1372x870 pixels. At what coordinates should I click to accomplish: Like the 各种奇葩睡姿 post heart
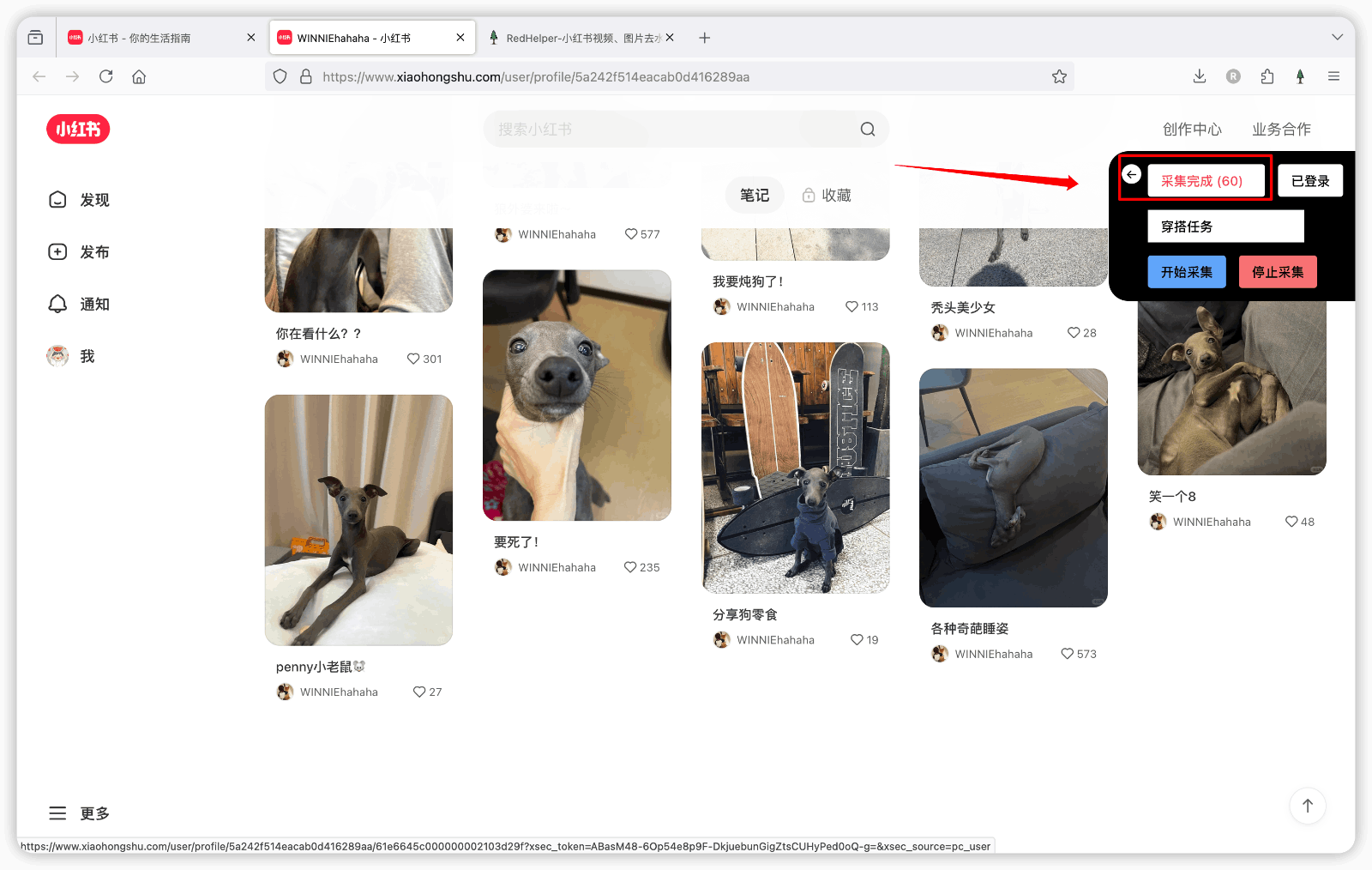pyautogui.click(x=1068, y=654)
